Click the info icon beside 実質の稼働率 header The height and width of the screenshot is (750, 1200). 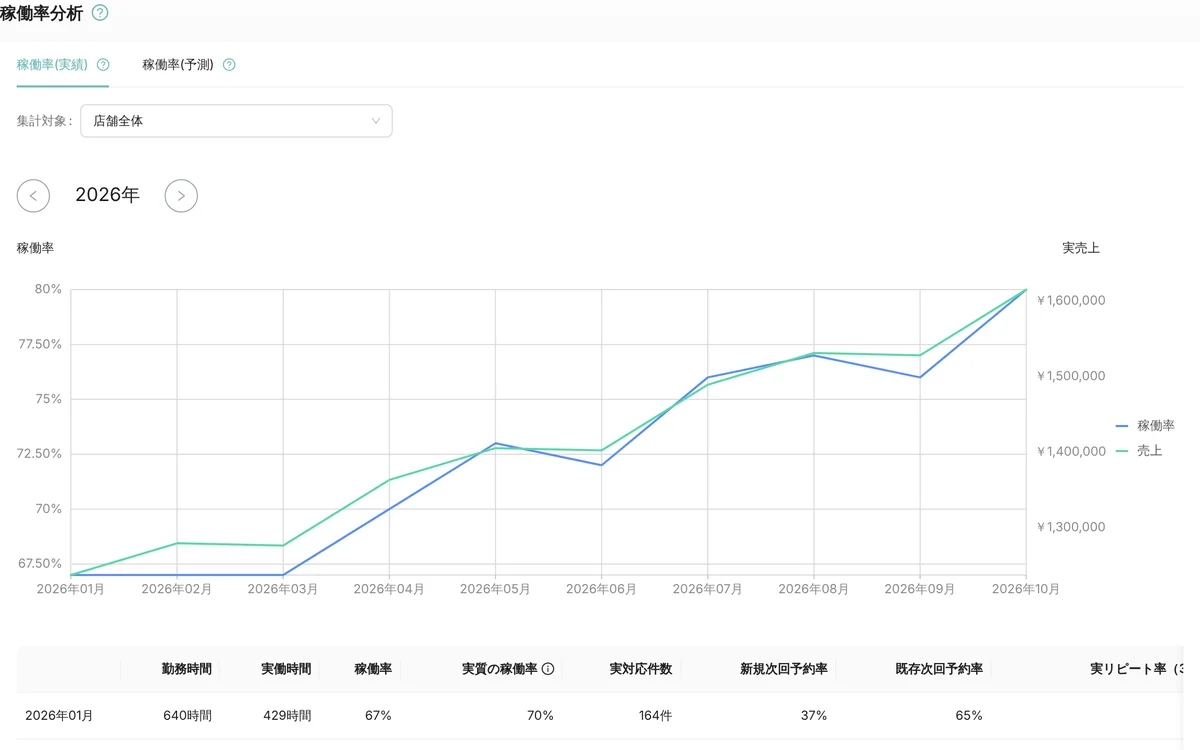[548, 669]
